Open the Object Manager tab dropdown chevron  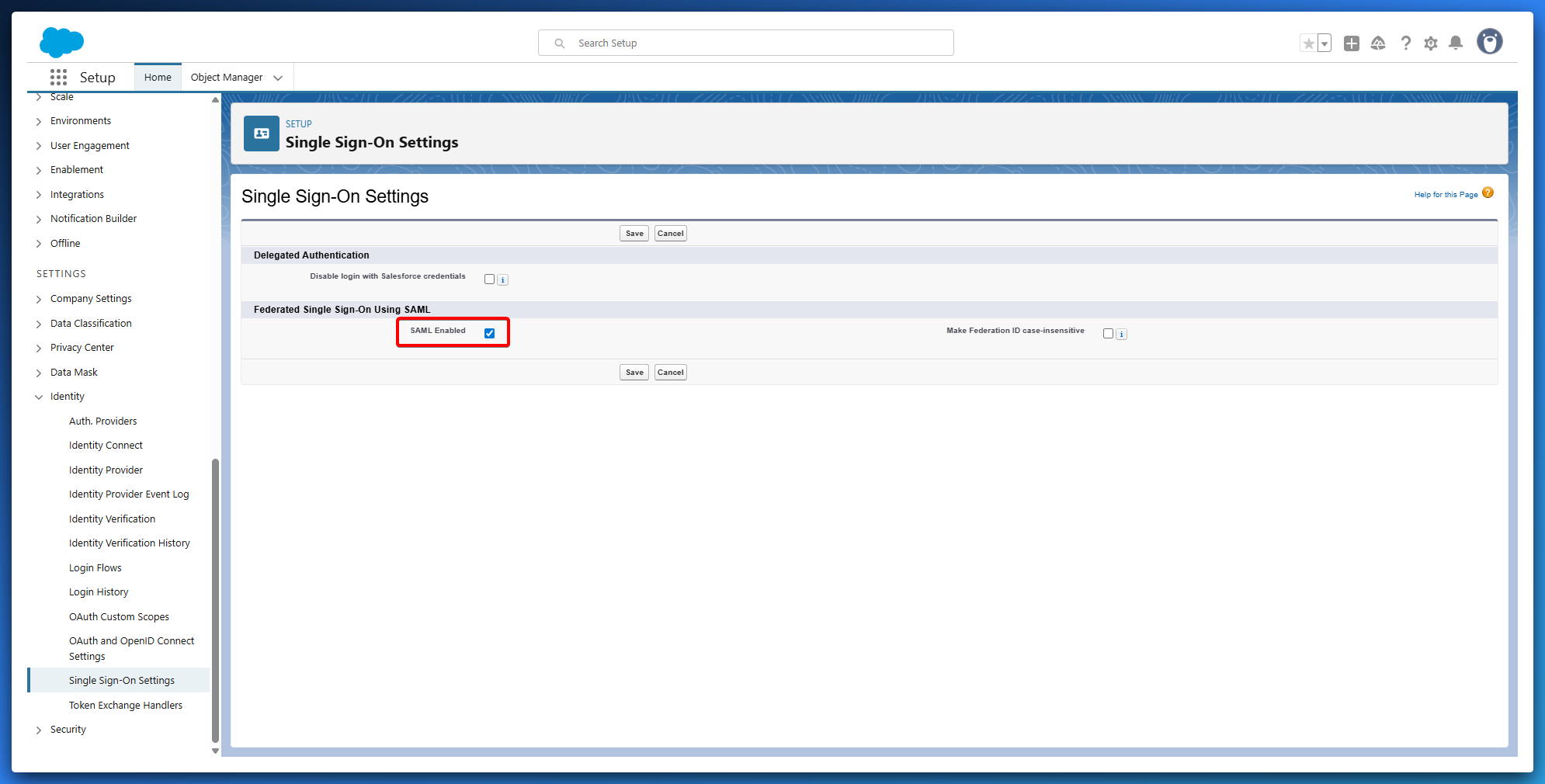click(x=278, y=78)
